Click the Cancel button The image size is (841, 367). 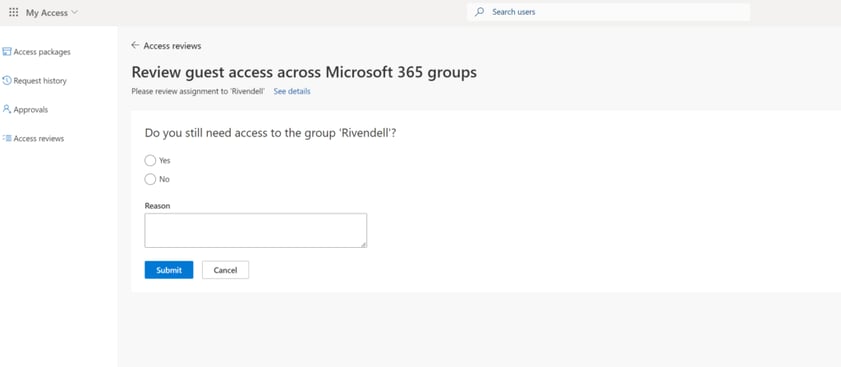click(x=225, y=270)
